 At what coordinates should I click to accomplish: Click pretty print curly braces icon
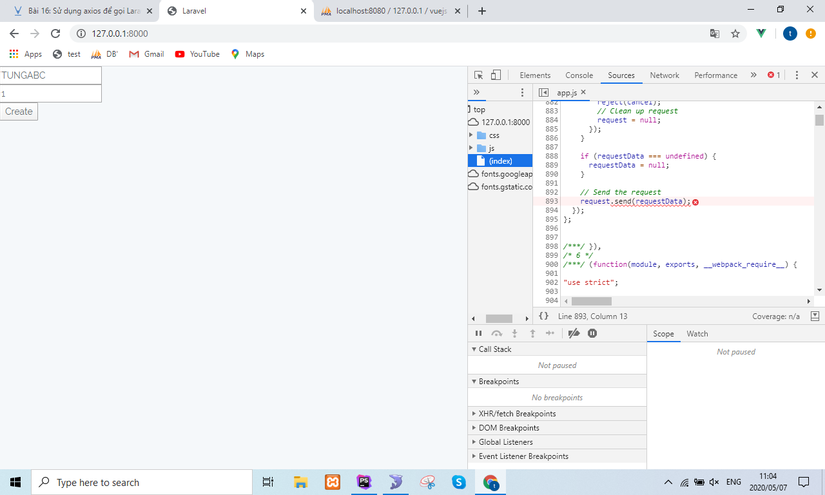(543, 316)
